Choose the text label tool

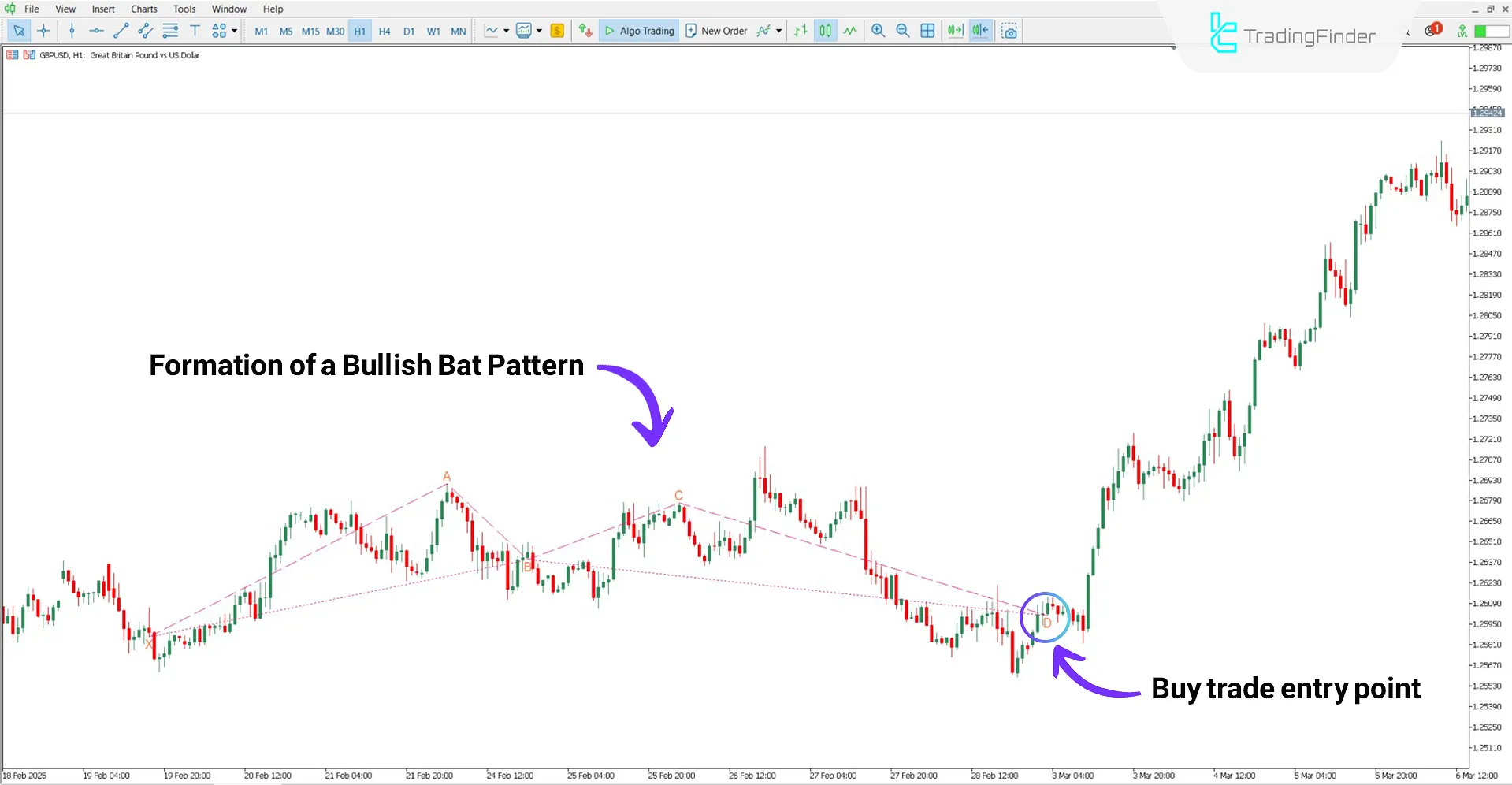coord(195,31)
